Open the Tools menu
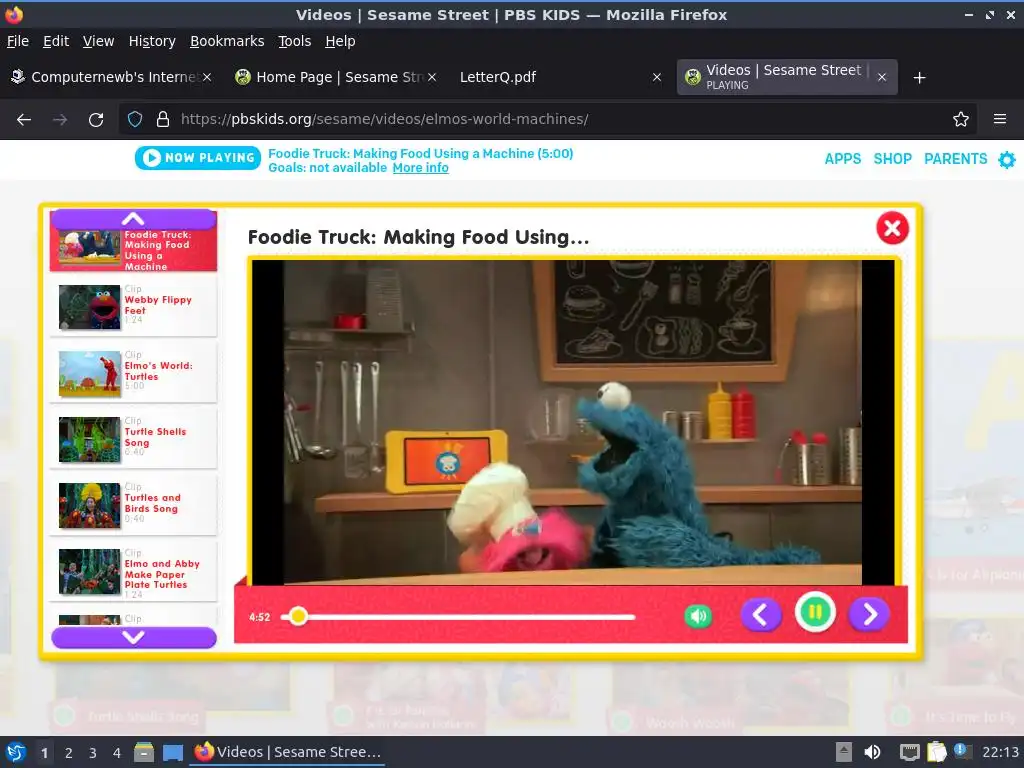The width and height of the screenshot is (1024, 768). 295,41
